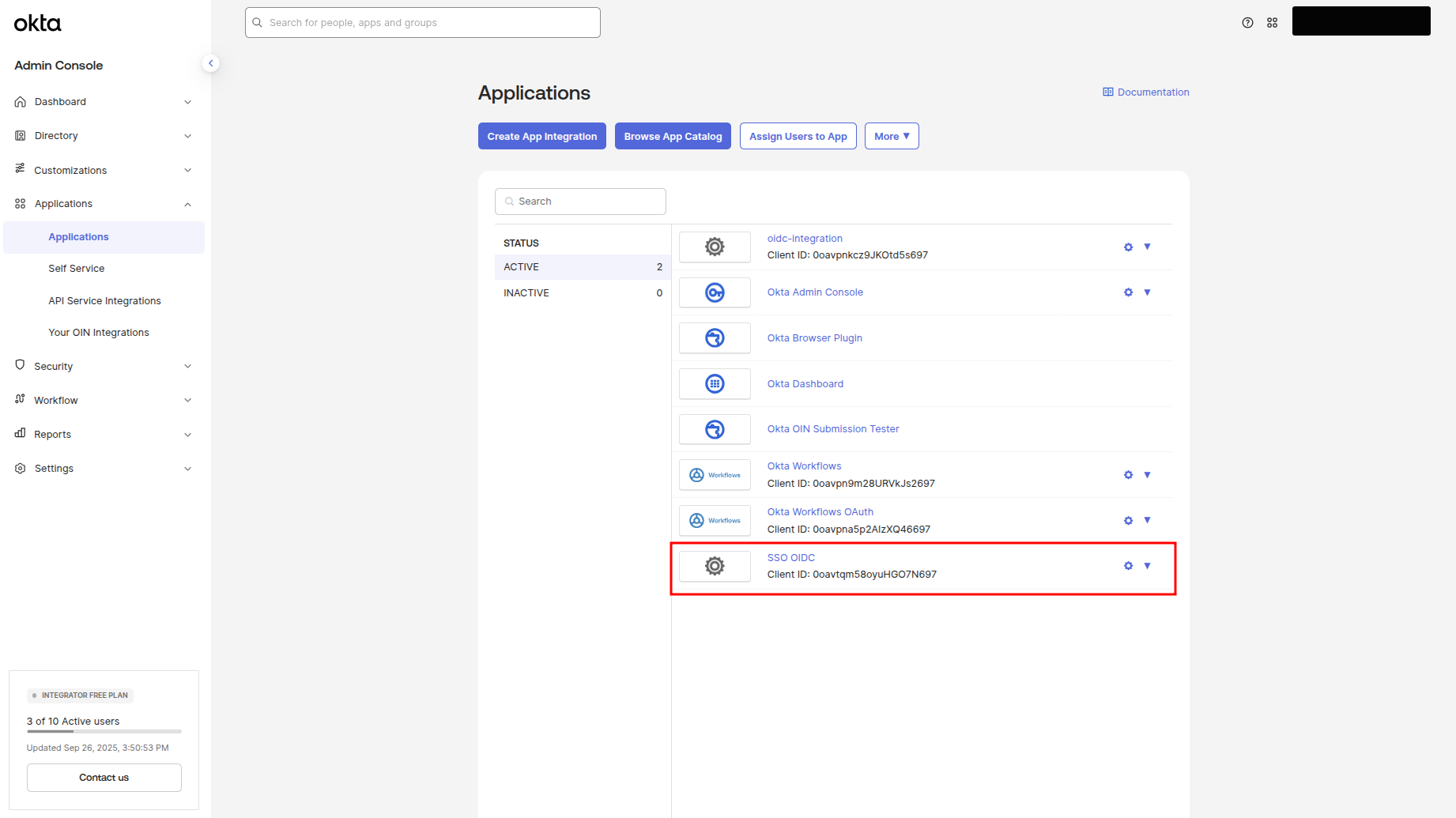Open the Okta Dashboard link

pos(805,384)
